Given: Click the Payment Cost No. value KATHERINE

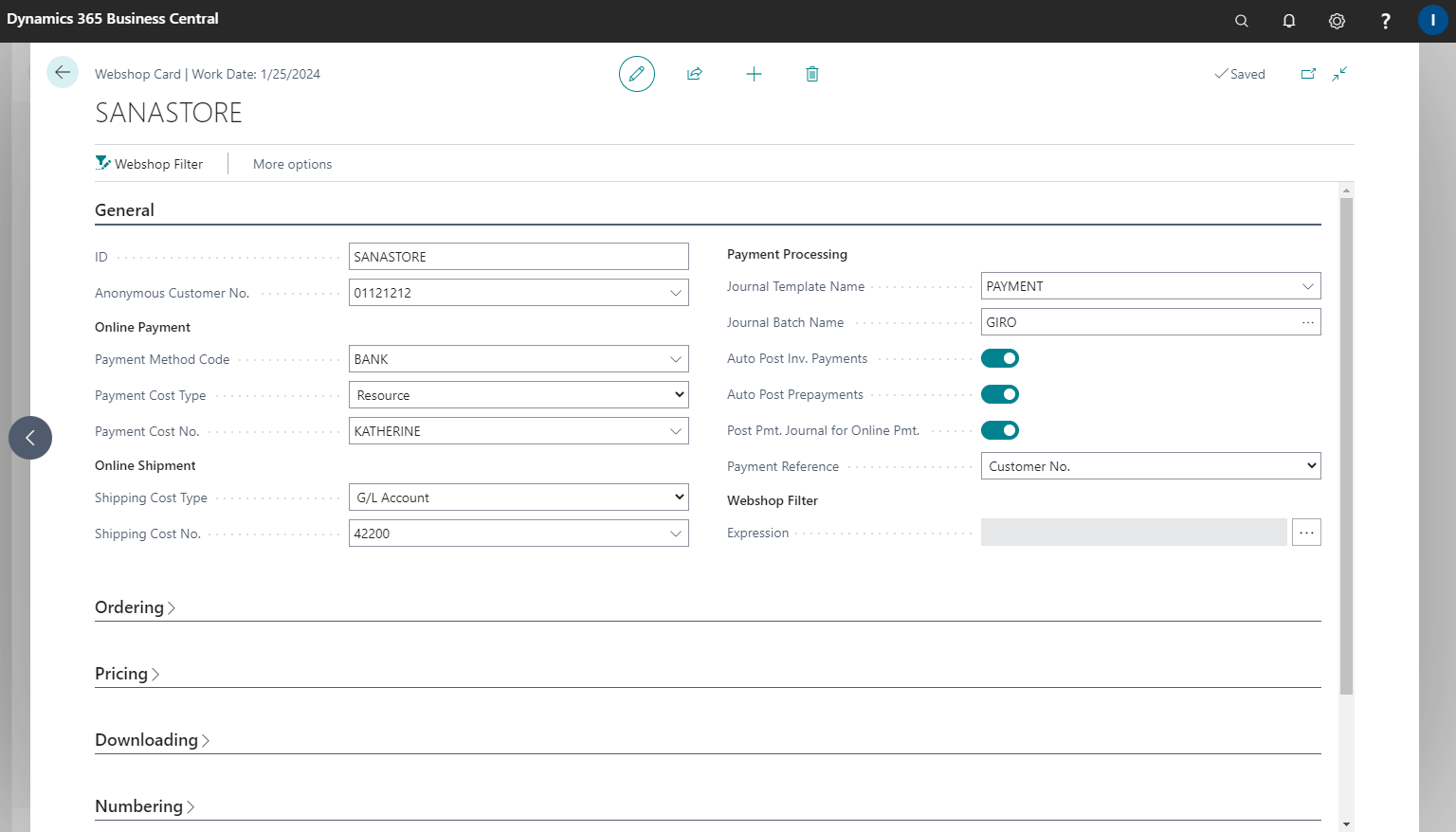Looking at the screenshot, I should (x=388, y=431).
